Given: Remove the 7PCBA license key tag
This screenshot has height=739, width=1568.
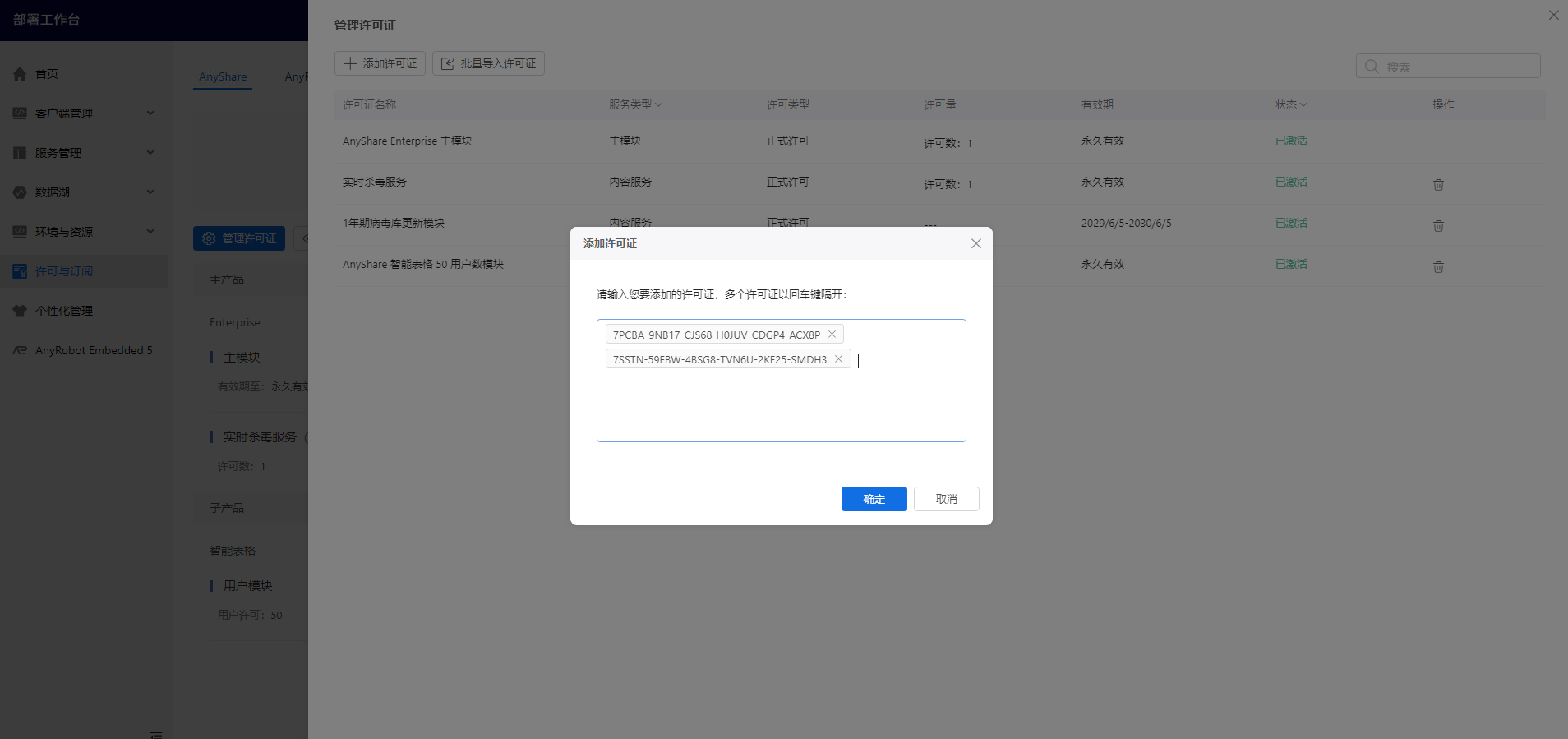Looking at the screenshot, I should [x=832, y=334].
